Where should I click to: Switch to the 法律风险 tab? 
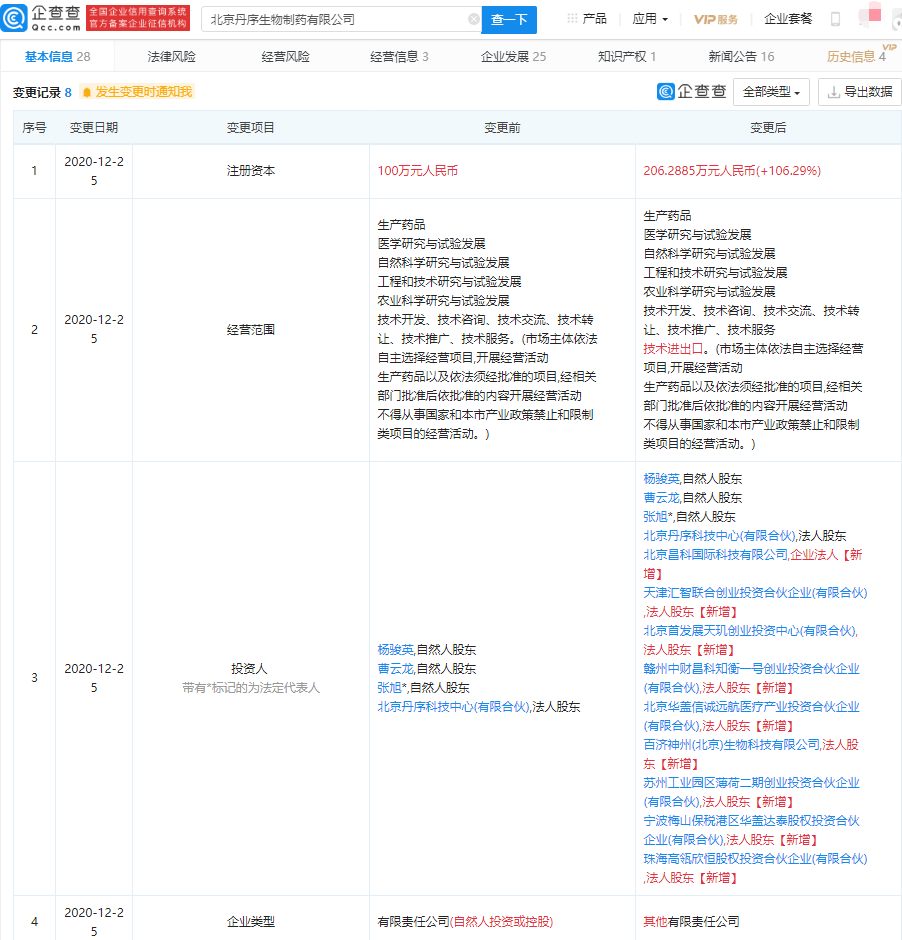[x=172, y=57]
